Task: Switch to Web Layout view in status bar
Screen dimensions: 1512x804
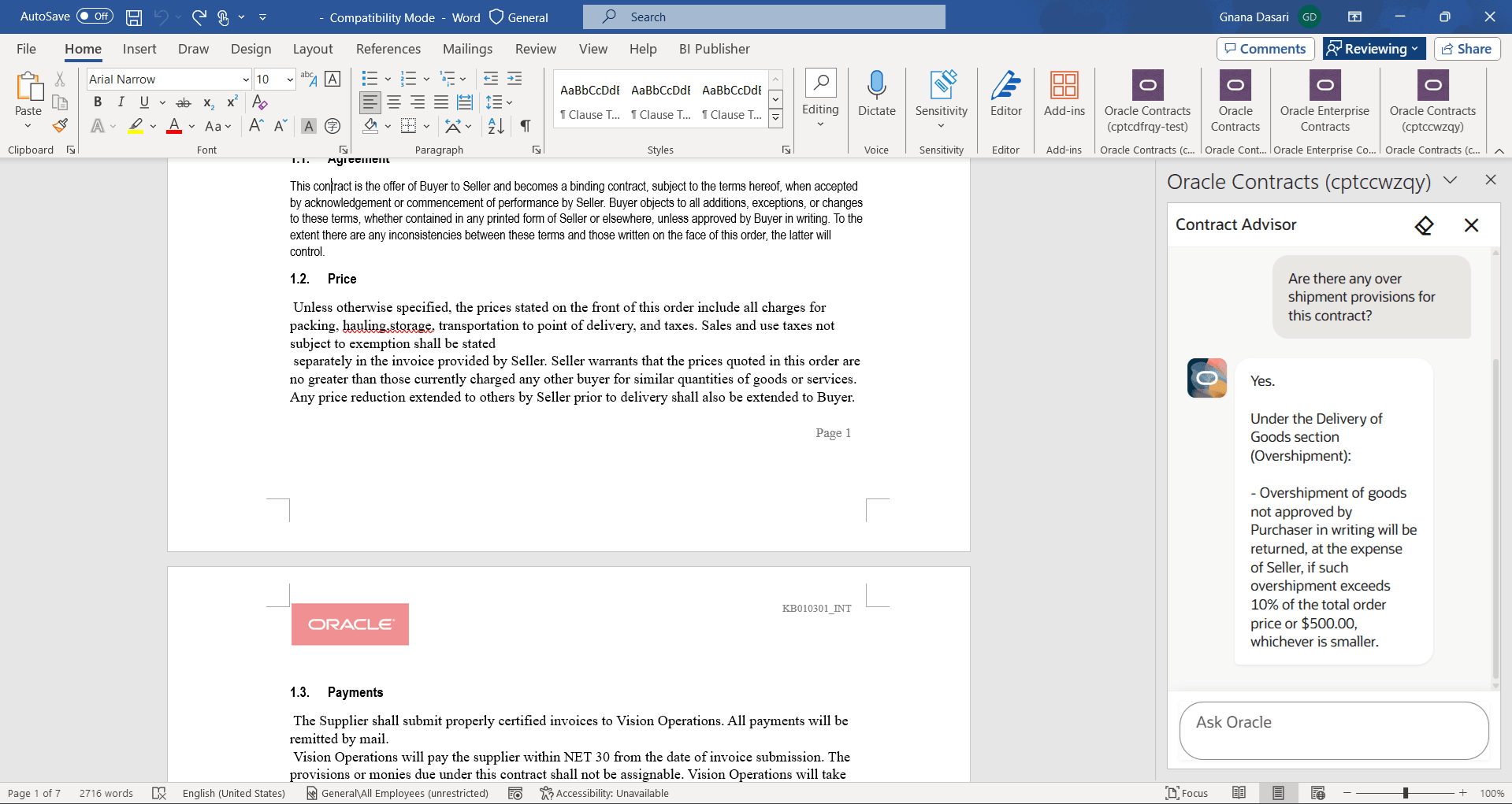Action: [1317, 793]
